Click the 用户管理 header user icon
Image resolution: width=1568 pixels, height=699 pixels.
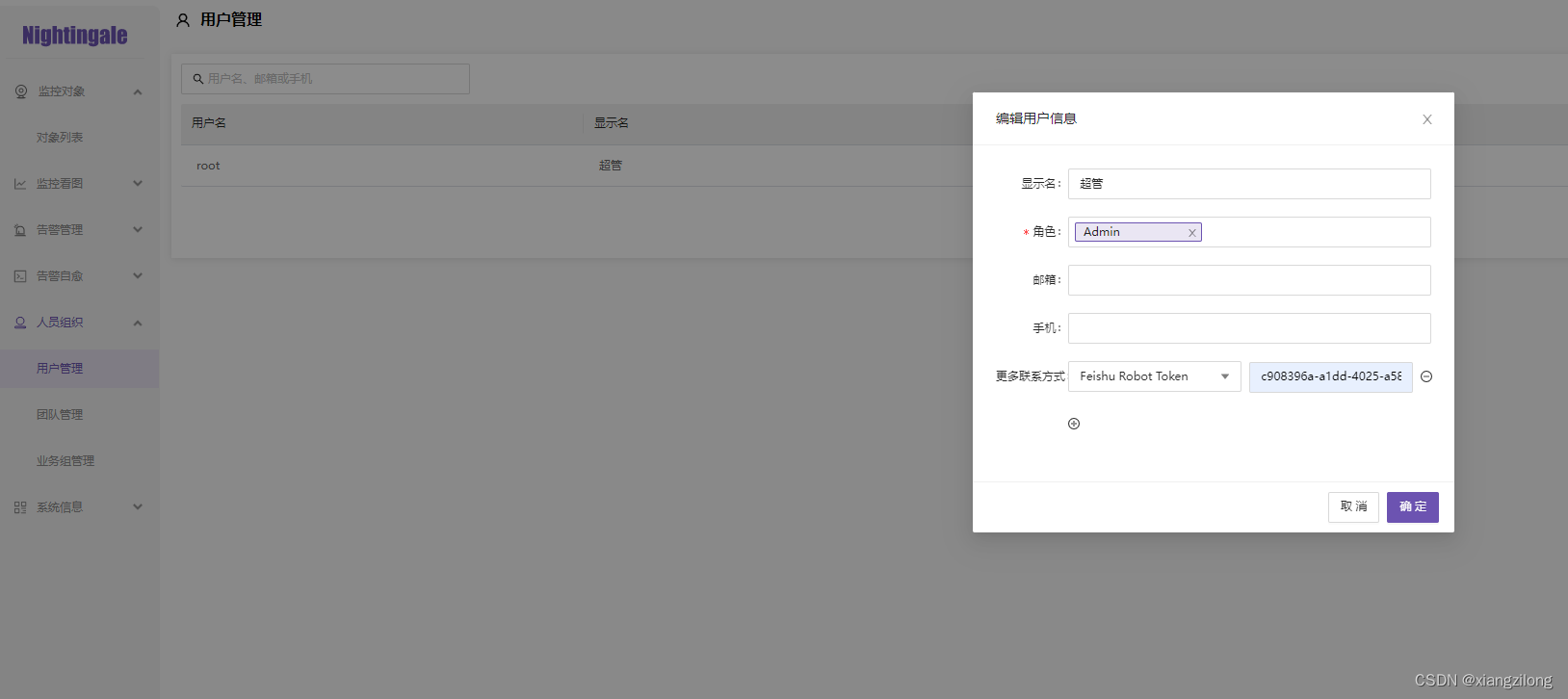coord(183,20)
